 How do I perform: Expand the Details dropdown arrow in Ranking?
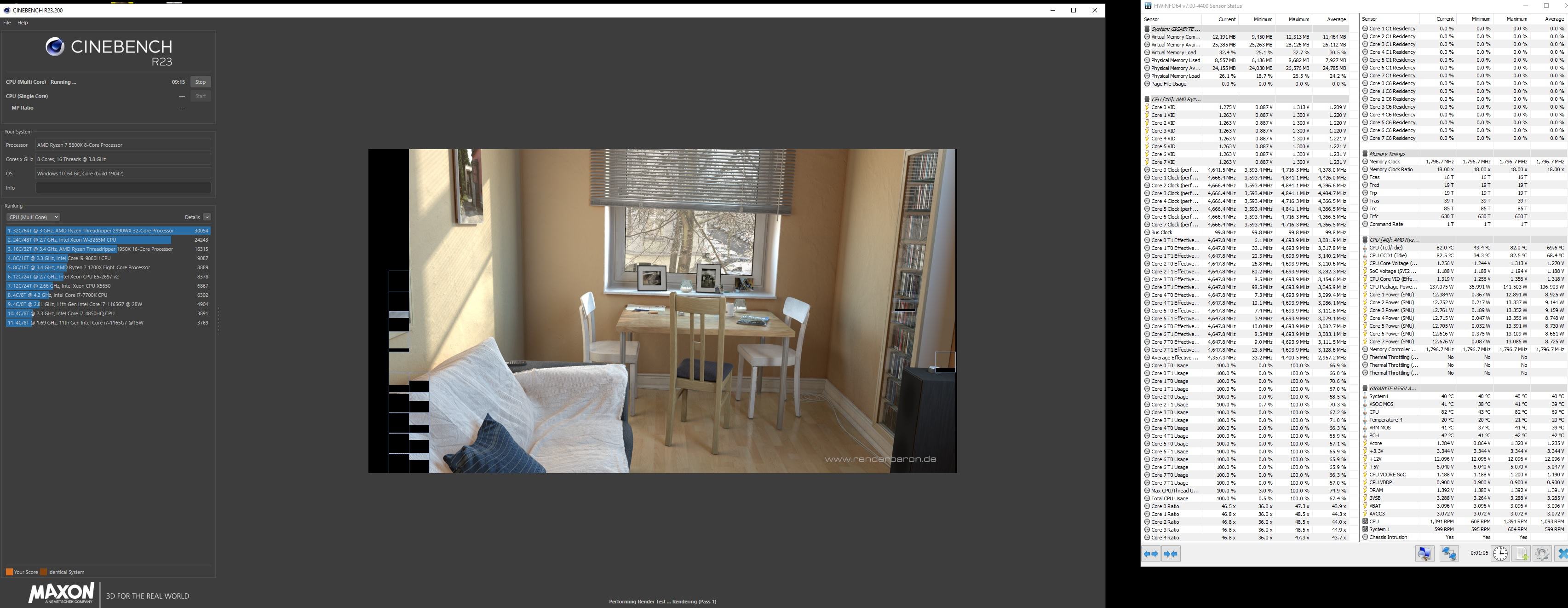pos(207,217)
